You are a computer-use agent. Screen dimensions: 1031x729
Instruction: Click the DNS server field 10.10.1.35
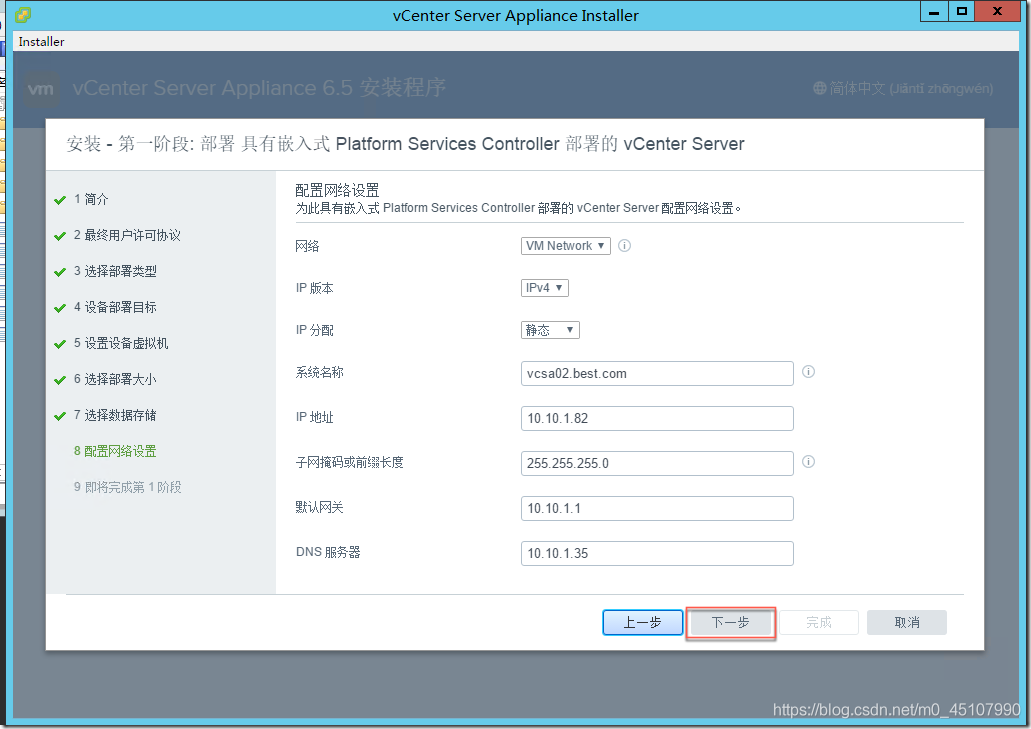(x=657, y=553)
